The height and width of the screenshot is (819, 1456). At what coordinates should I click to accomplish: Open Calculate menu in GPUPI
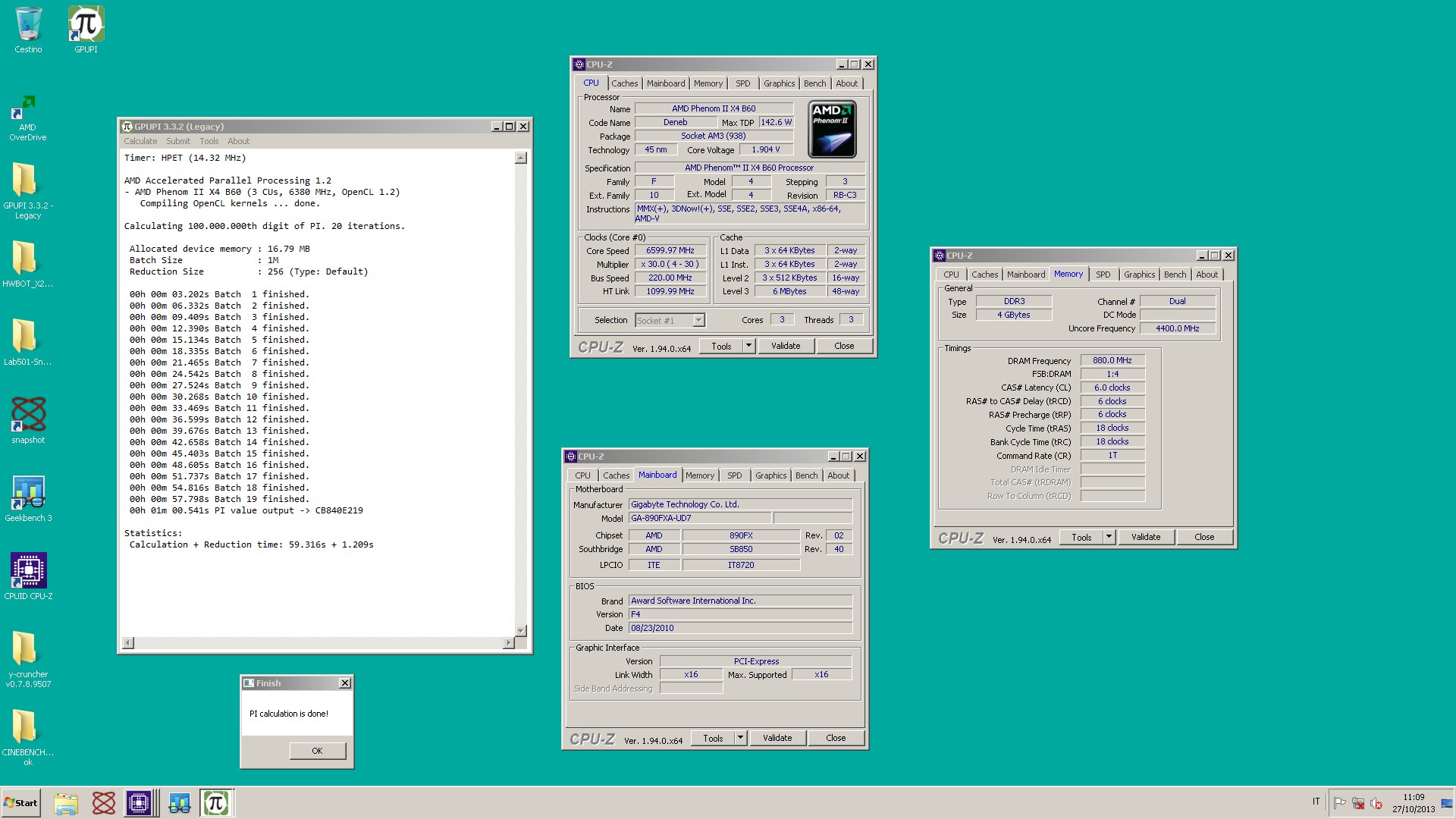(x=140, y=141)
